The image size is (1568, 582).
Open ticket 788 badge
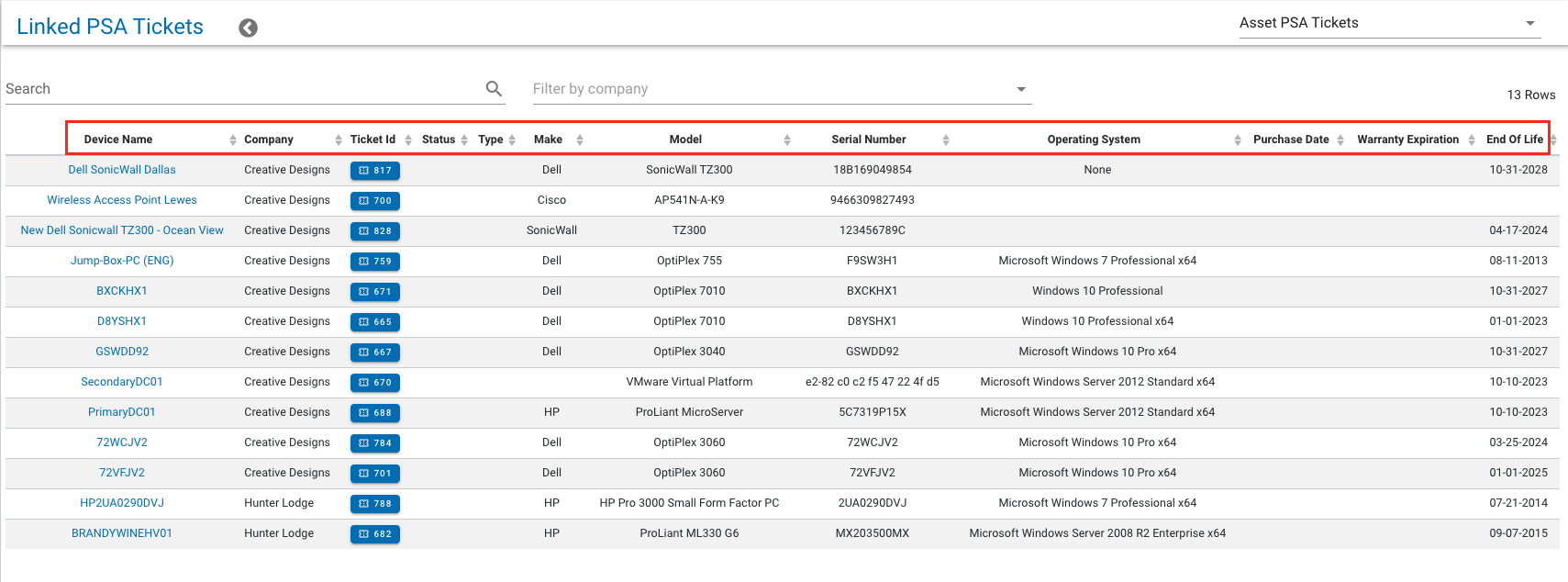(375, 503)
